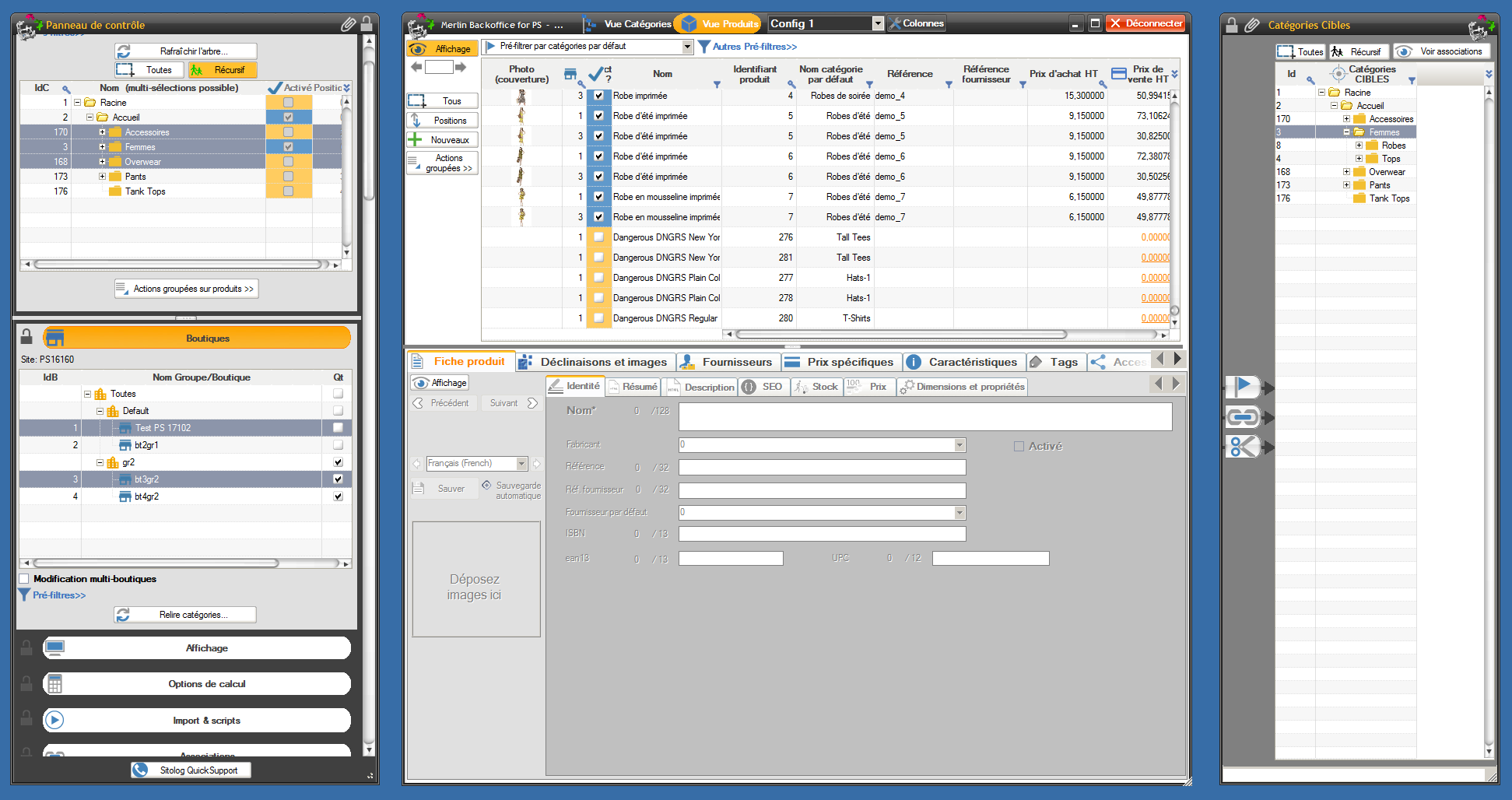Screen dimensions: 1512x800
Task: Click the chain link association icon
Action: tap(1243, 416)
